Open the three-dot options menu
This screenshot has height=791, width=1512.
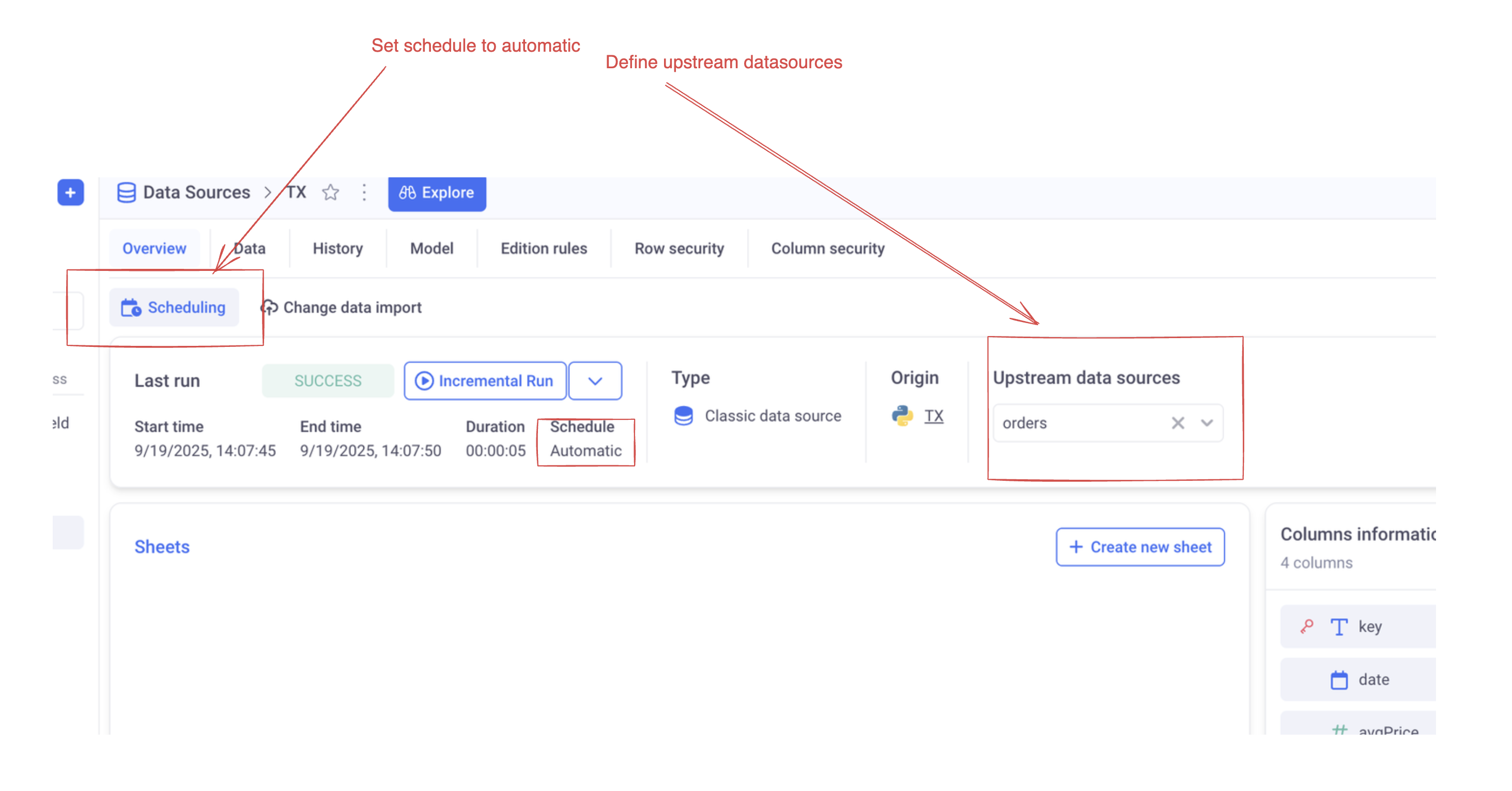pos(364,193)
